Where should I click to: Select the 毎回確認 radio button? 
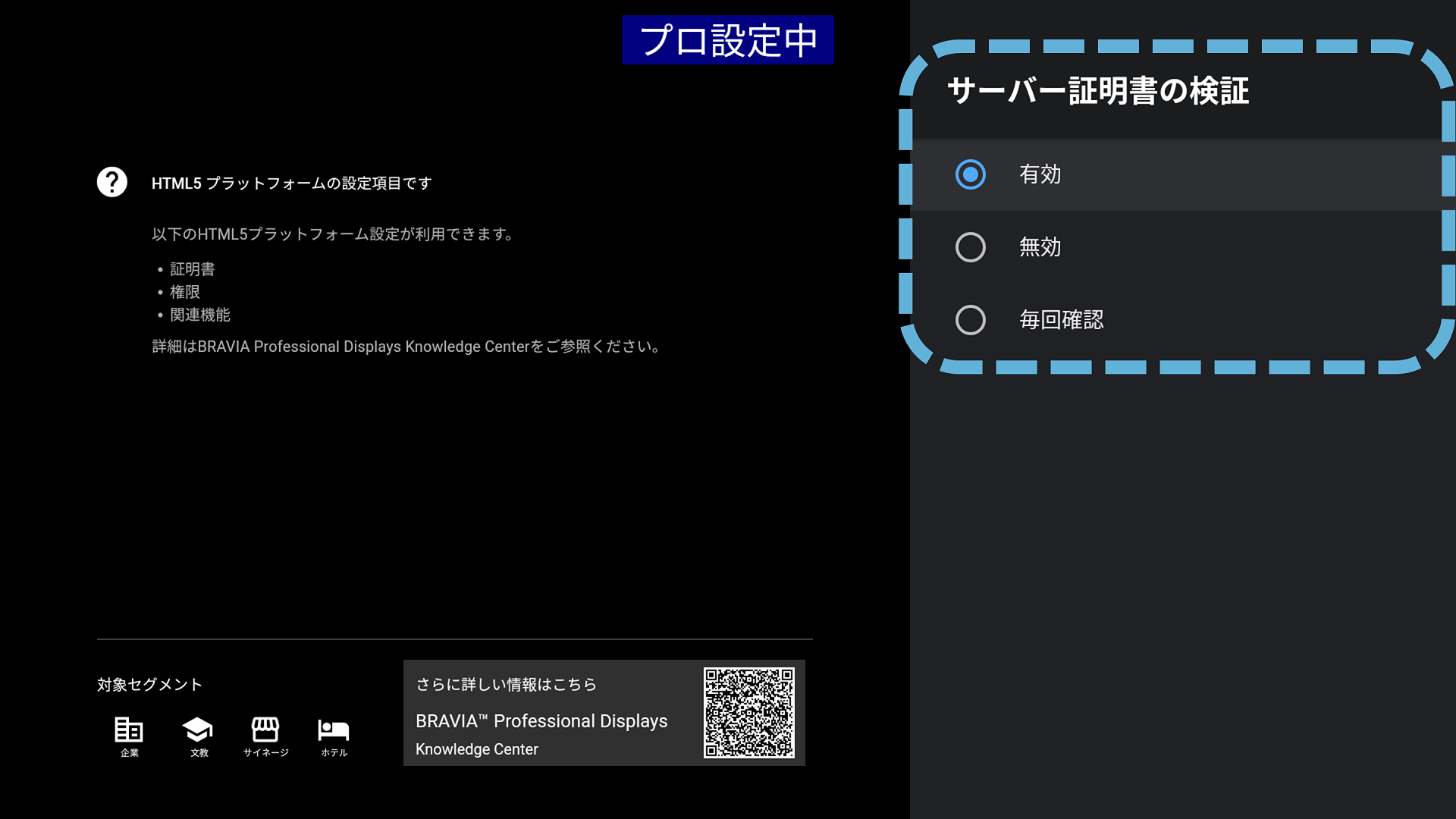(x=970, y=320)
